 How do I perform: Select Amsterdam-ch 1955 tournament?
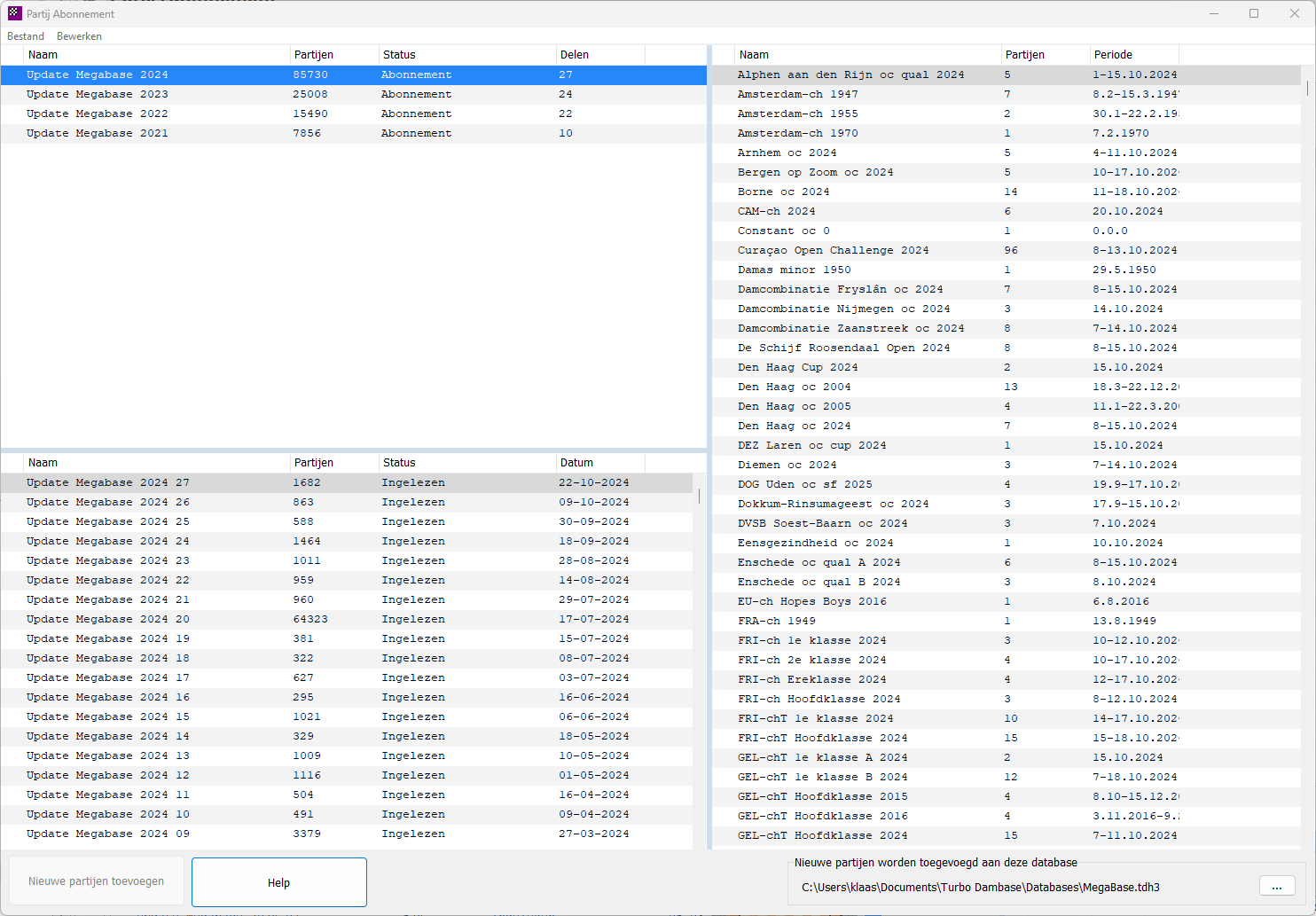pos(1007,114)
